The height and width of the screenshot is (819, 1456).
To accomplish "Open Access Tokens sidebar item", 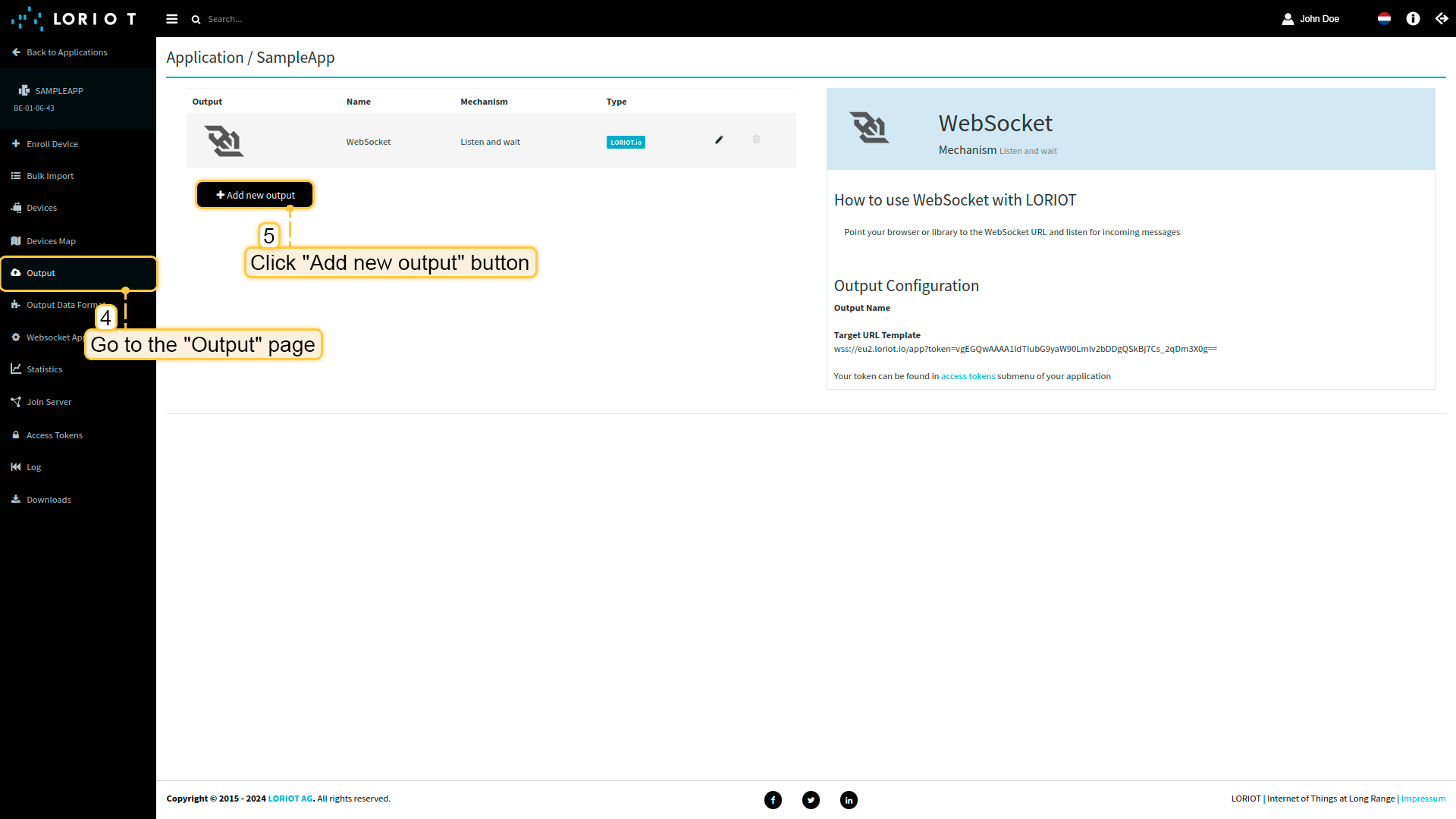I will click(54, 435).
